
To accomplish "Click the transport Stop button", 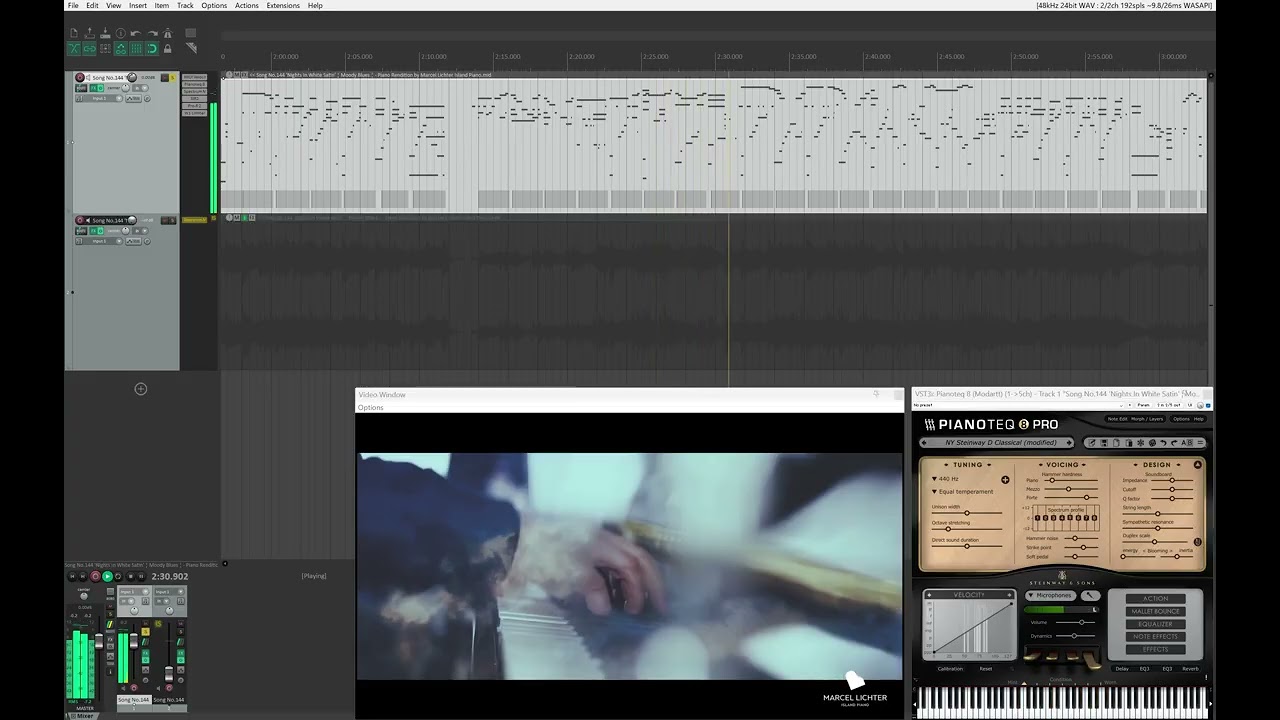I will (x=130, y=576).
